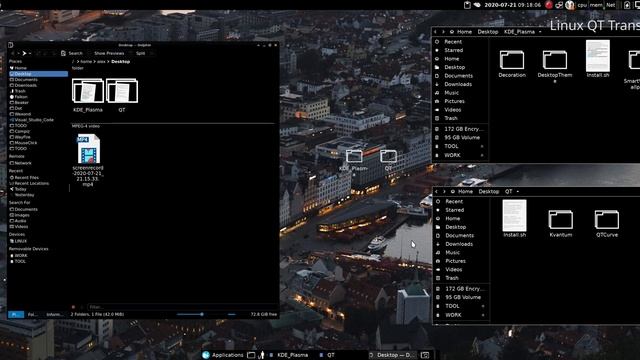
Task: Select Visual_Studio_Code place in Dolphin
Action: click(32, 120)
